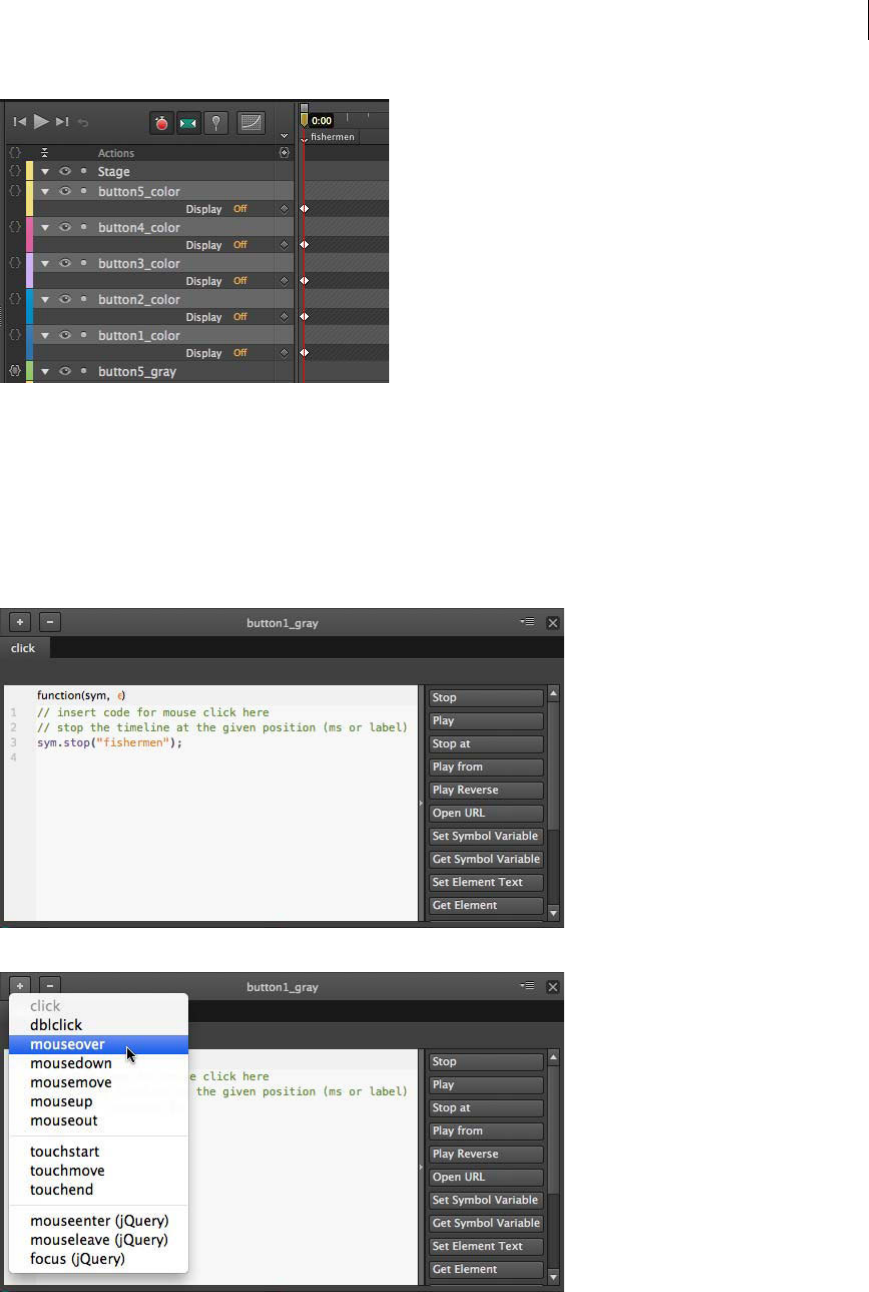This screenshot has height=1292, width=869.
Task: Lock the button1_color layer dot
Action: [x=84, y=335]
